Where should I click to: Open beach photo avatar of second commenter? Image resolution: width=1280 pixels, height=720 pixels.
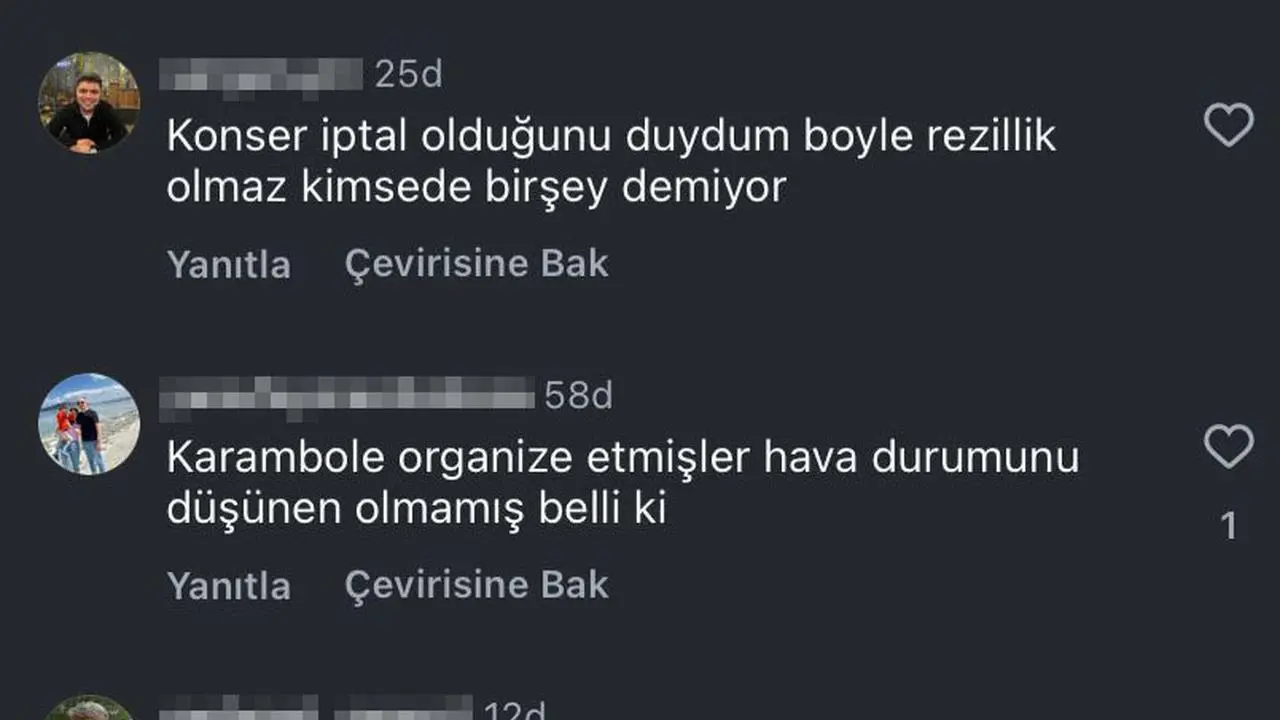(89, 424)
